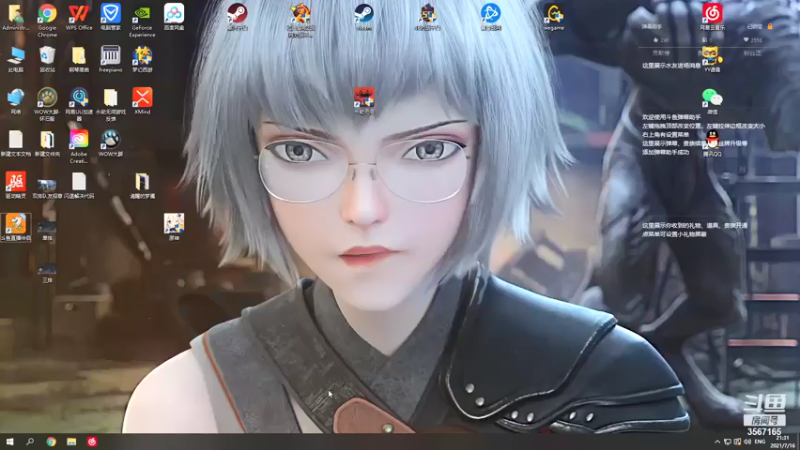Switch to Chrome on the taskbar

51,441
